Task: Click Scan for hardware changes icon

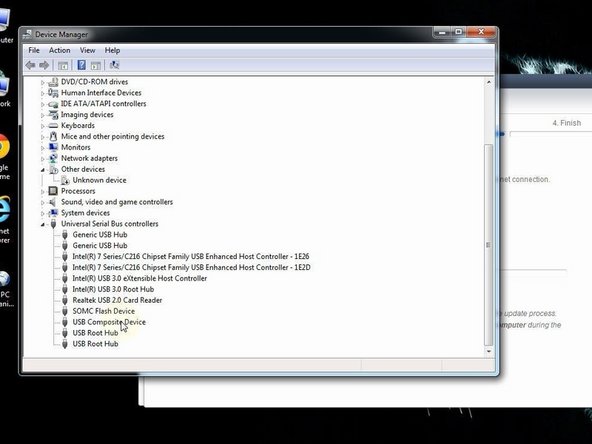Action: tap(114, 65)
